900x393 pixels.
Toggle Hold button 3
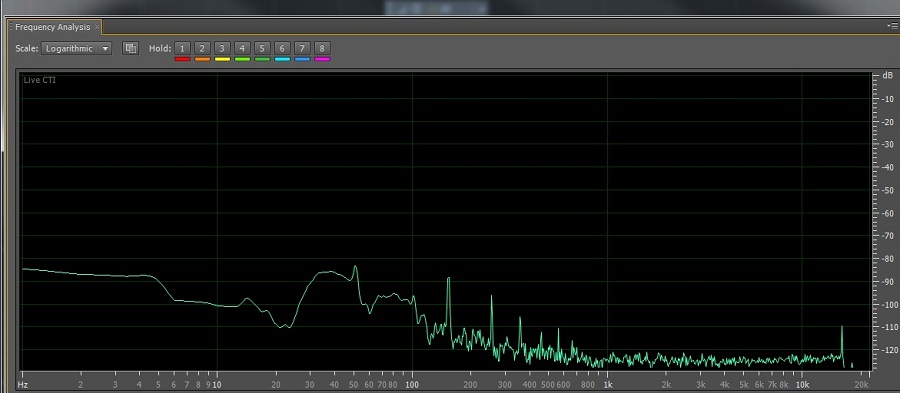[223, 48]
